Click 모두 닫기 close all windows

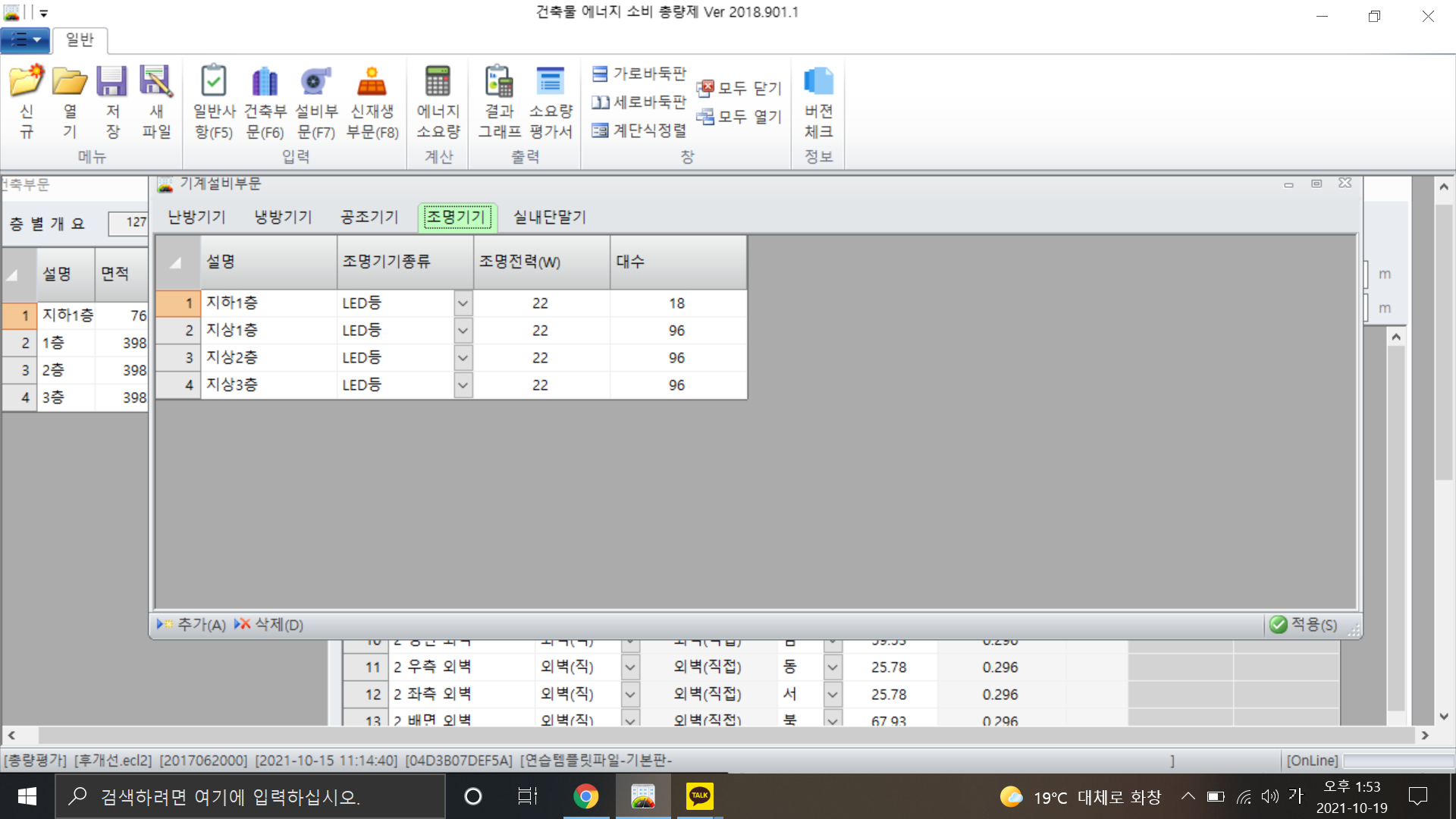pos(739,89)
